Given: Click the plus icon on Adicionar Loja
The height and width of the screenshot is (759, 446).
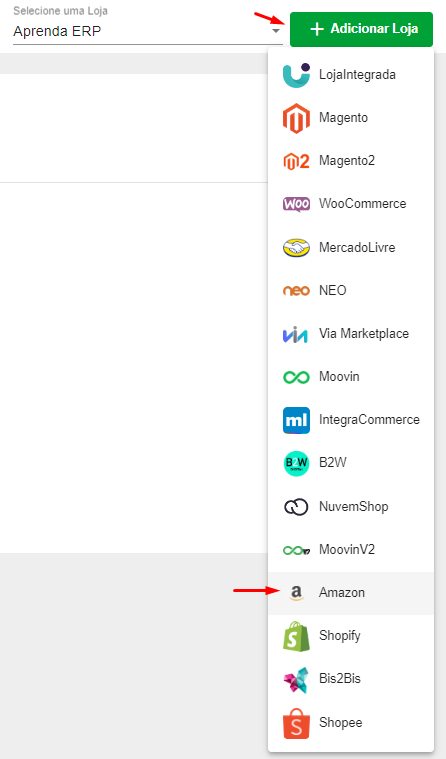Looking at the screenshot, I should coord(317,29).
